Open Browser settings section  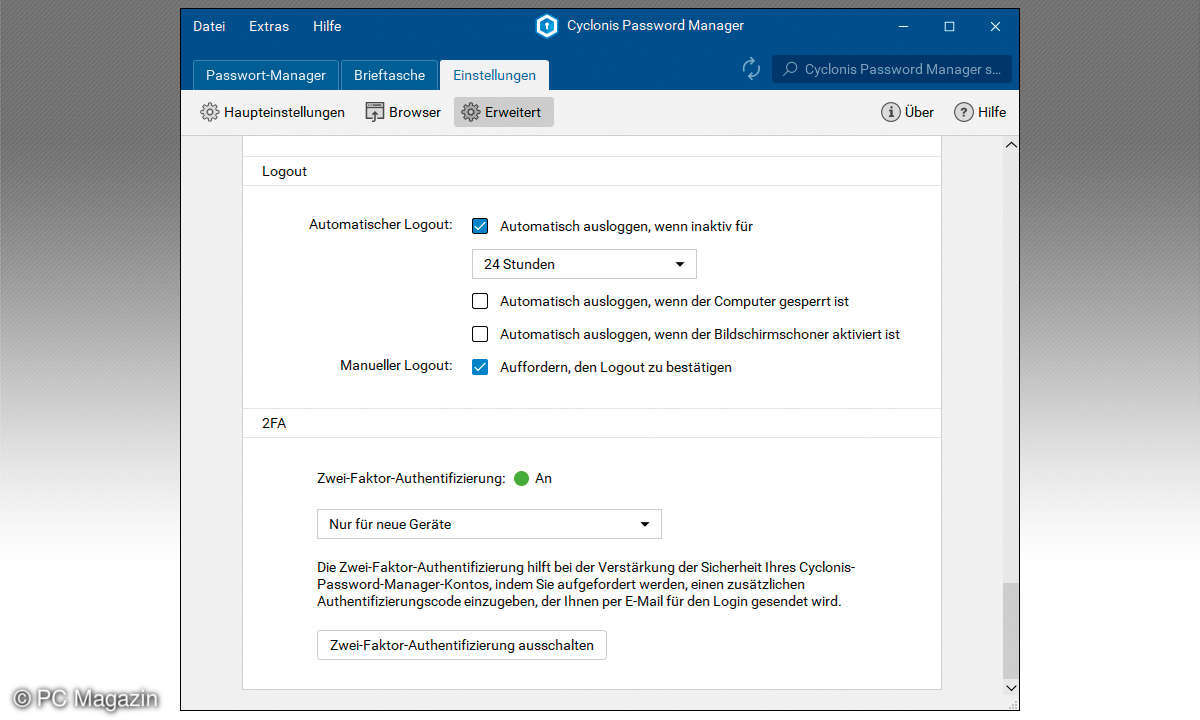point(402,112)
